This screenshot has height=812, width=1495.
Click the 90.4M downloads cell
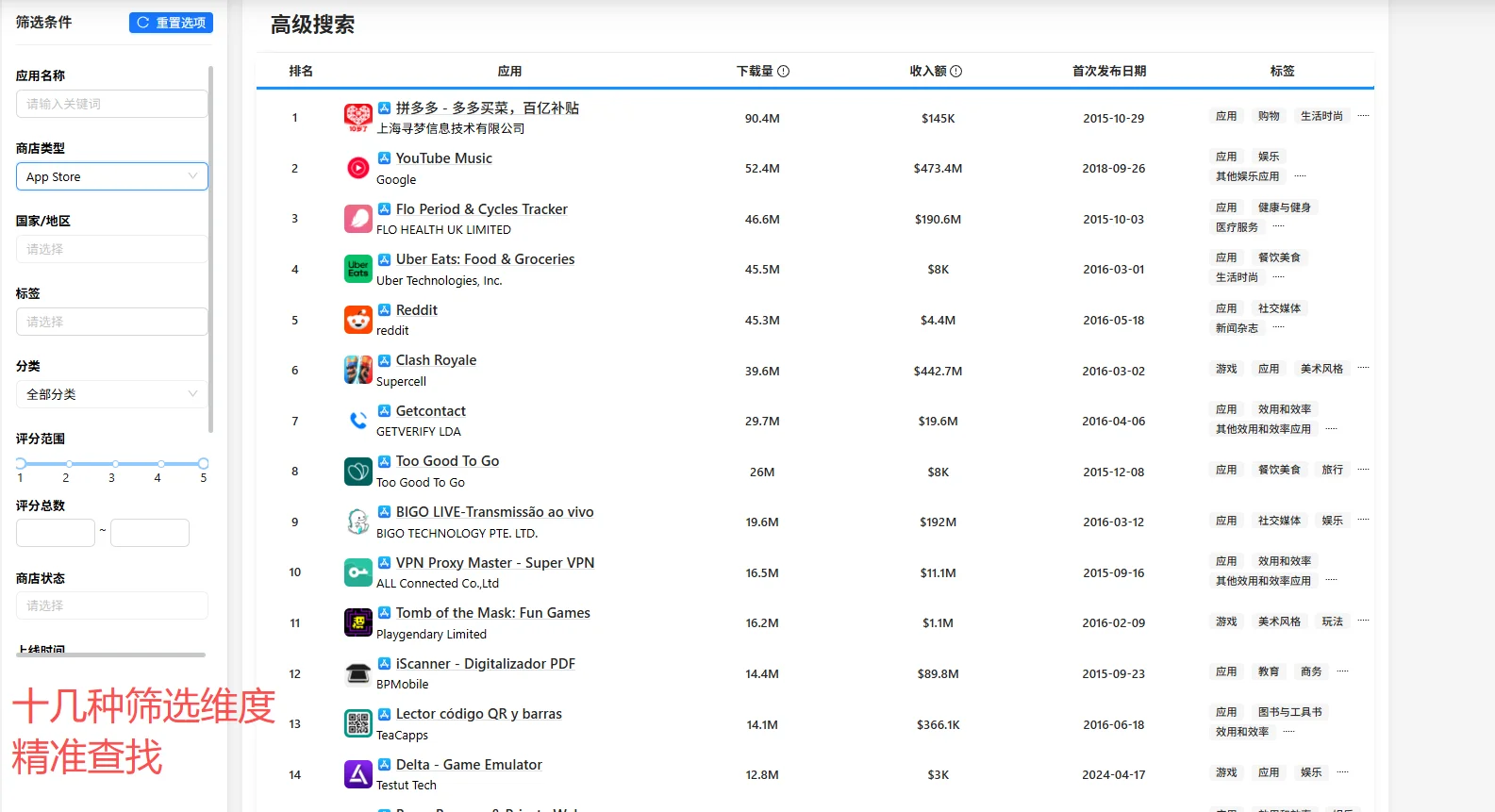762,119
